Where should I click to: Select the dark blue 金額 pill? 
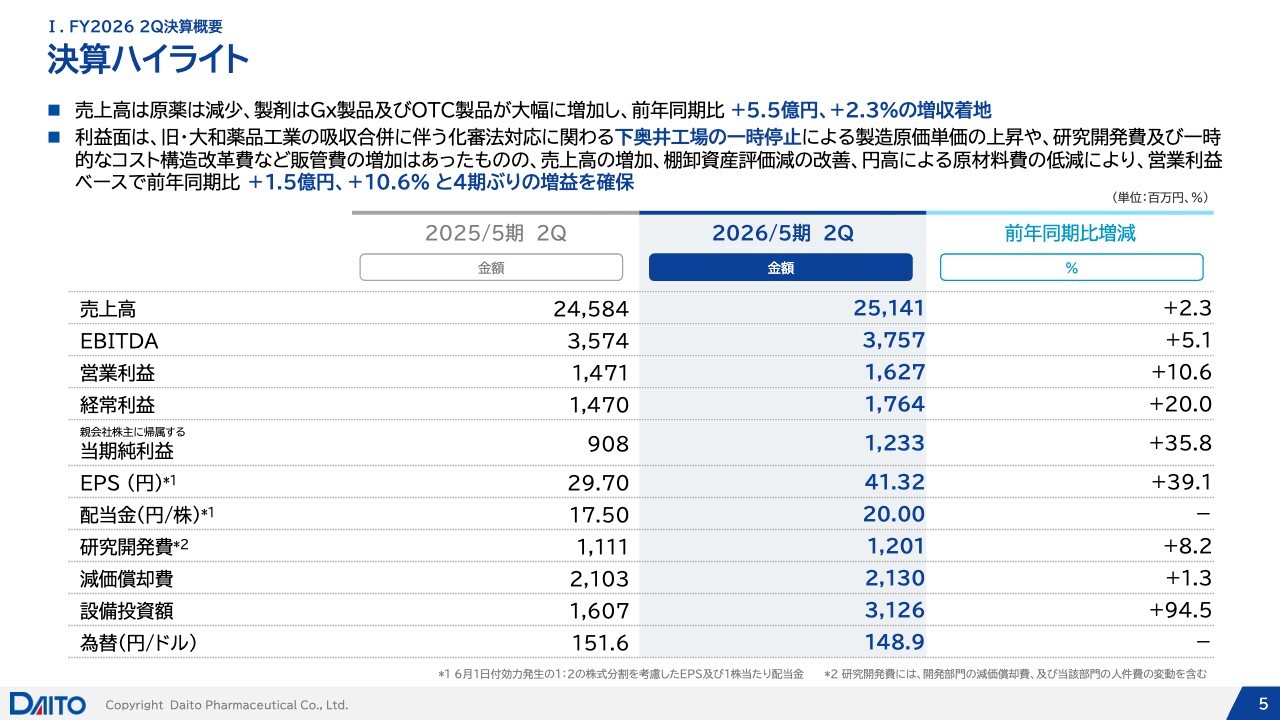[x=780, y=268]
